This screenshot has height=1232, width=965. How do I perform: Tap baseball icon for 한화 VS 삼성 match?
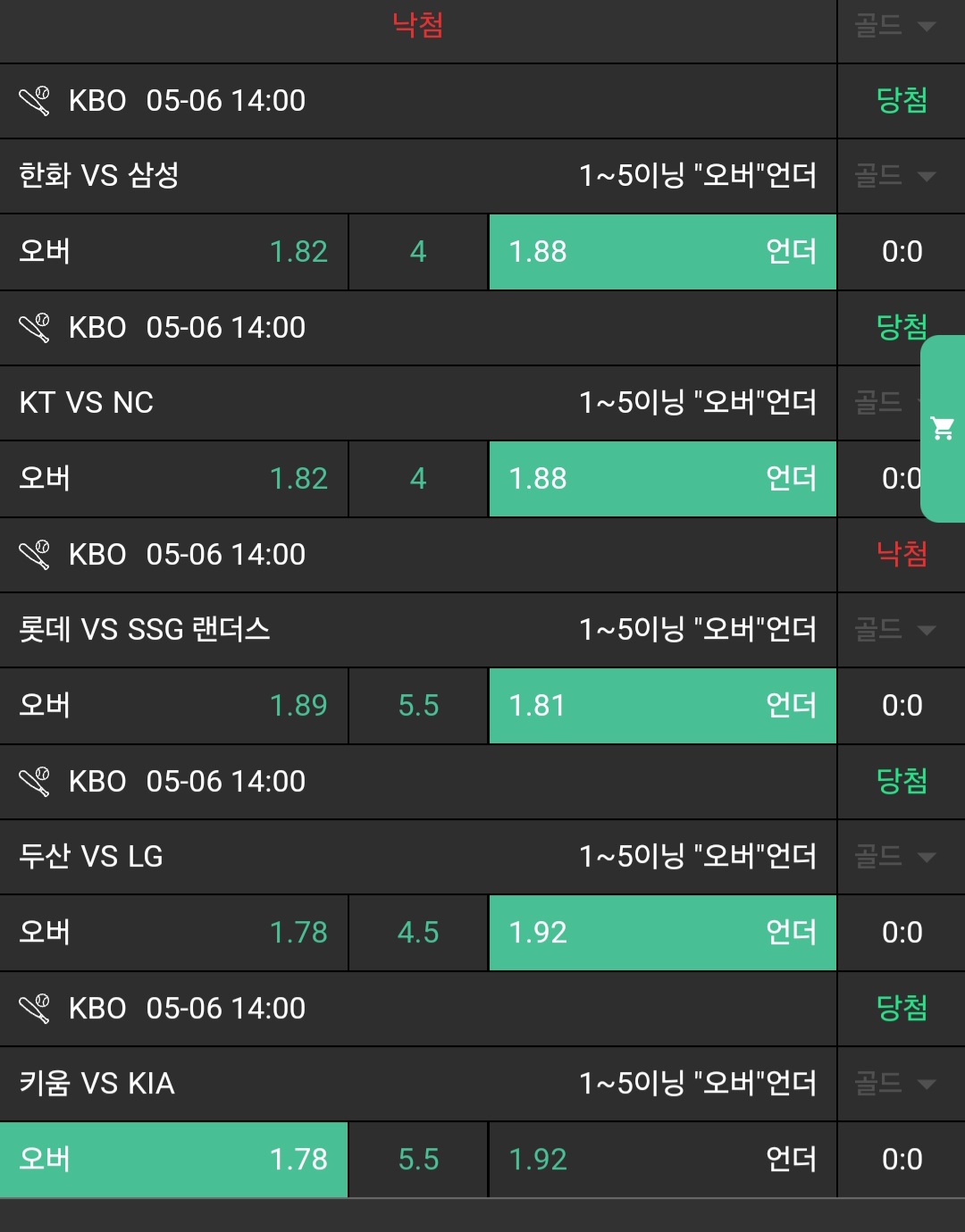click(x=35, y=101)
